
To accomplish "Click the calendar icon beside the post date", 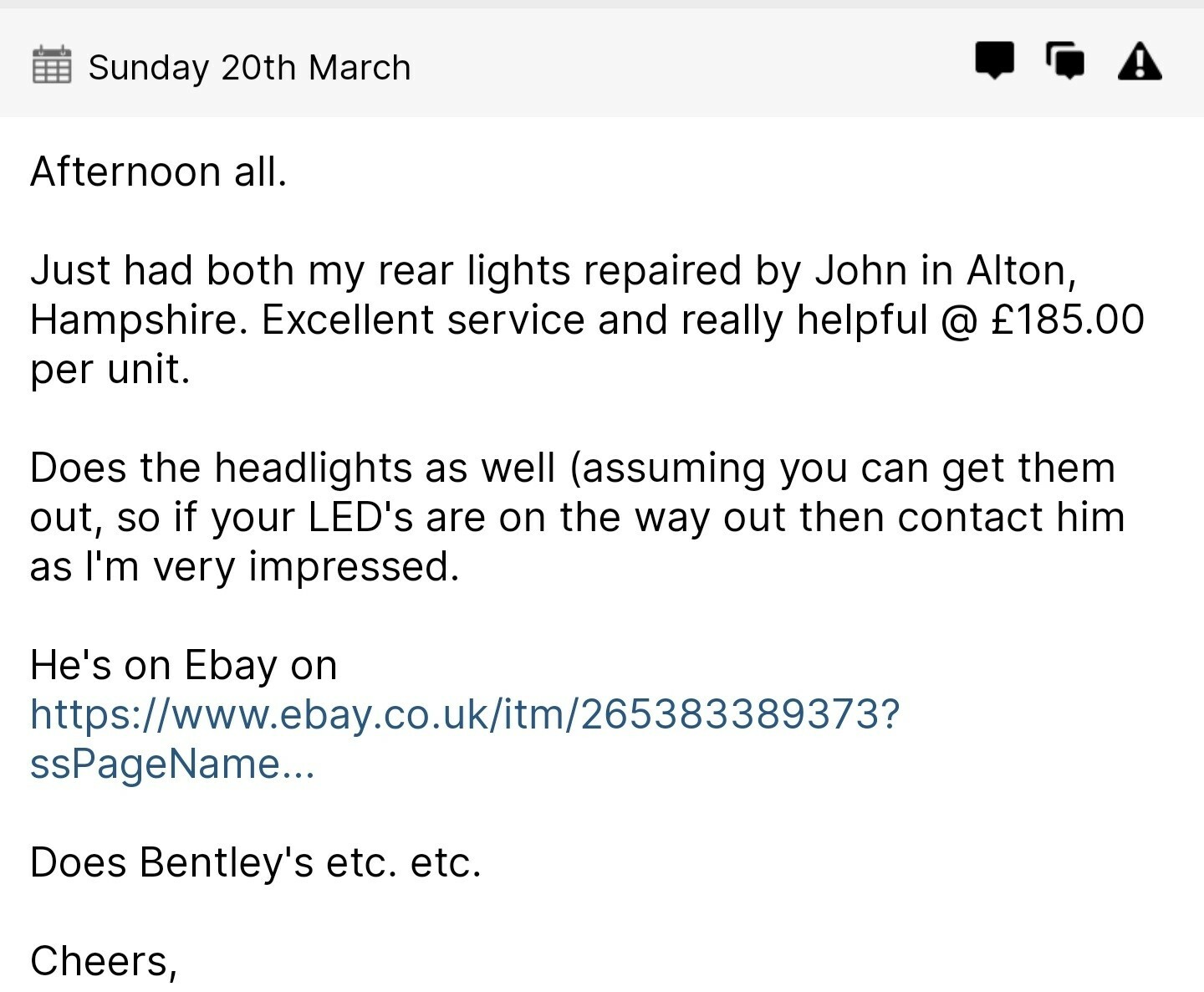I will point(52,66).
